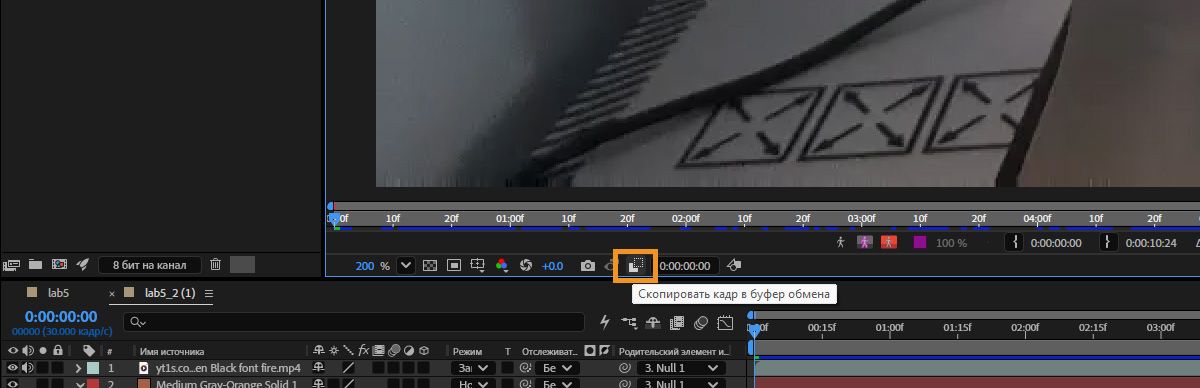Click the Interpret Footage icon in Project panel
Screen dimensions: 1200x388
[12, 265]
